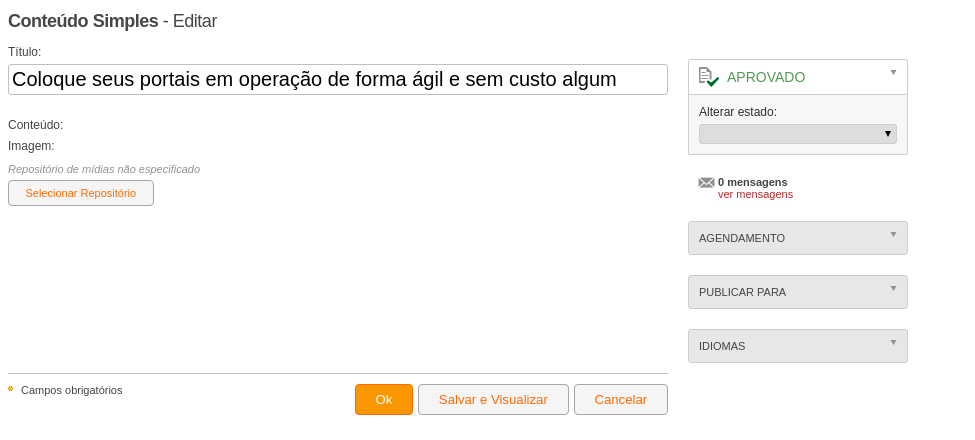Click the 0 mensagens count text
The width and height of the screenshot is (975, 440).
[752, 182]
